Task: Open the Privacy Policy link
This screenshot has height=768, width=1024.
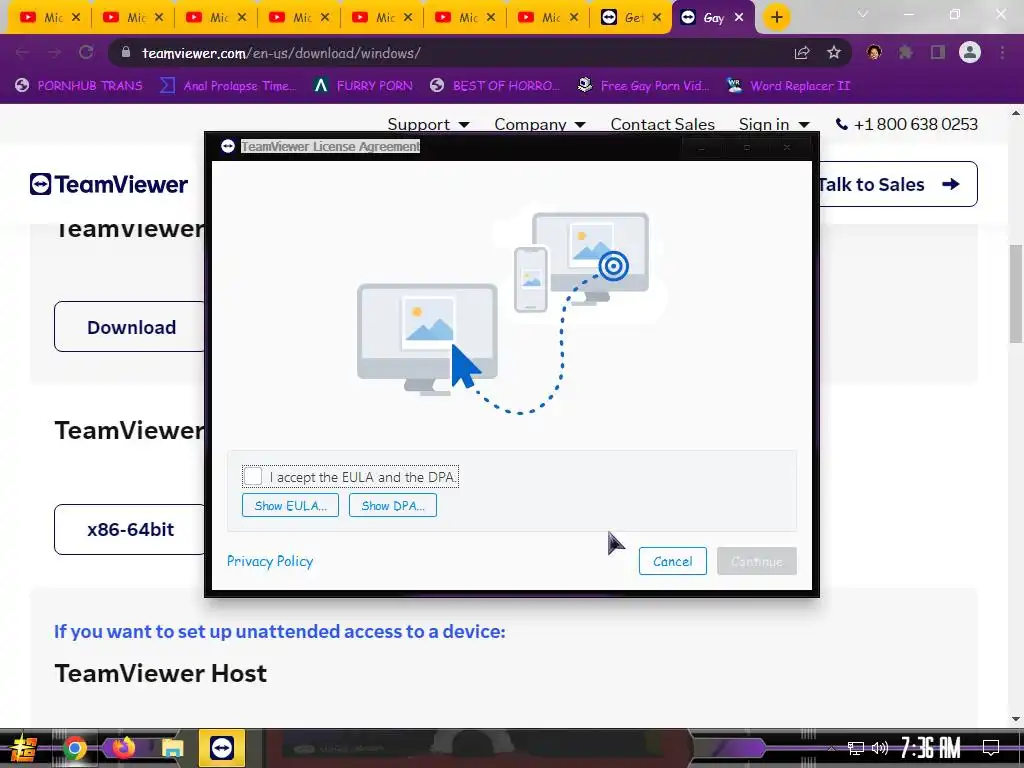Action: click(270, 561)
